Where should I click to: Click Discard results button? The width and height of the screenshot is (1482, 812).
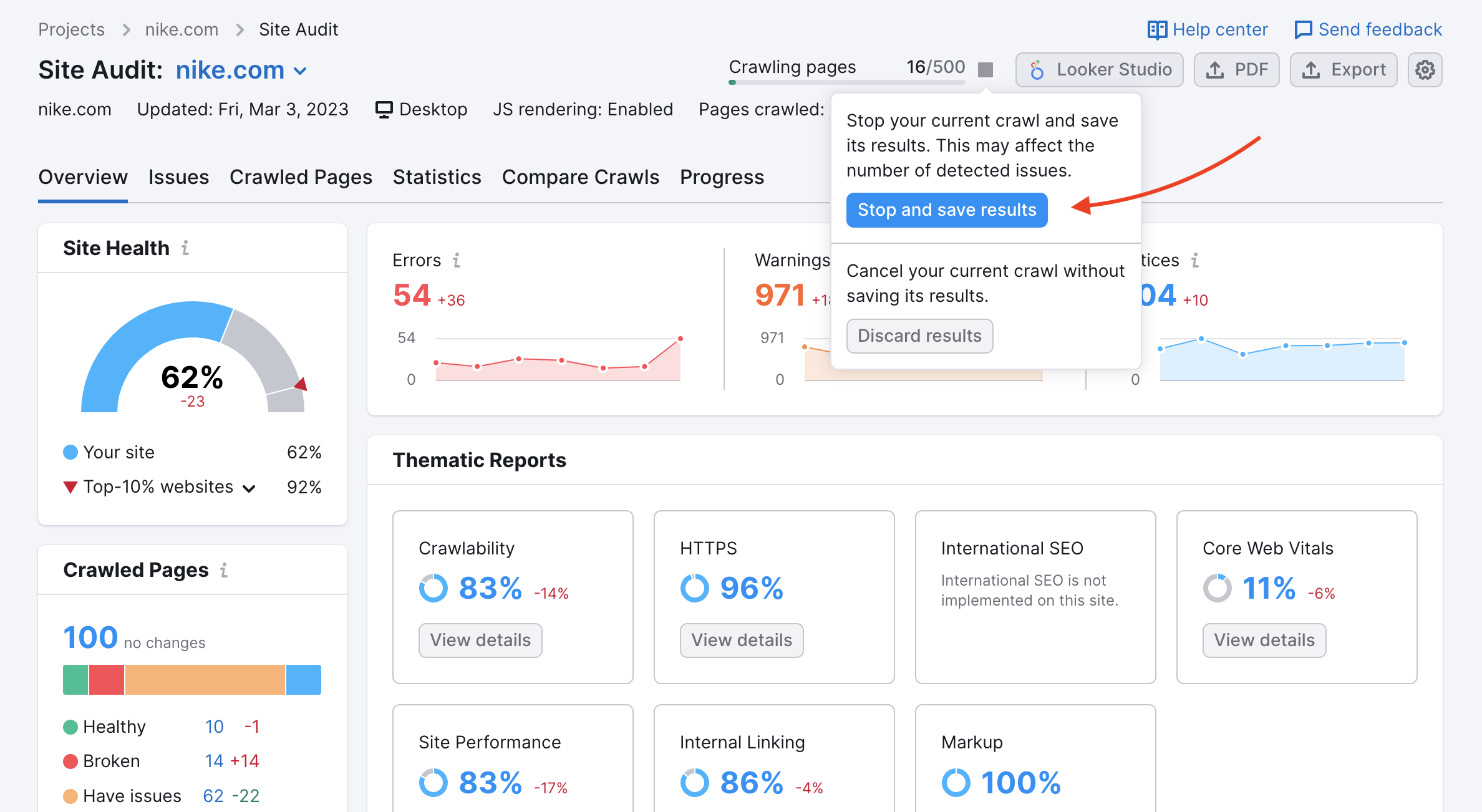pos(919,336)
